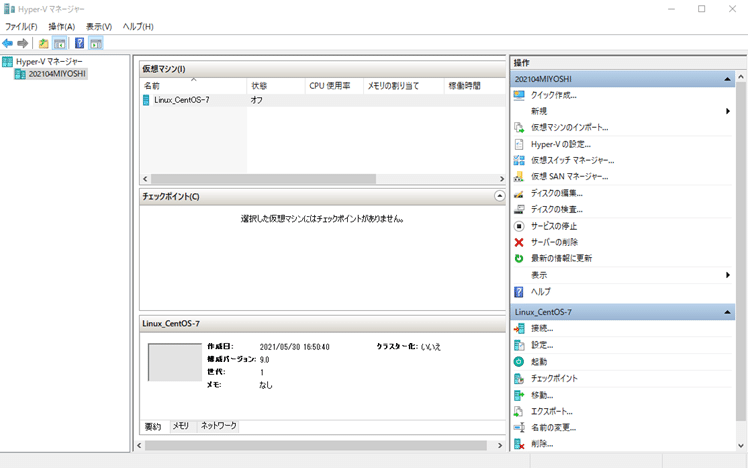Image resolution: width=748 pixels, height=468 pixels.
Task: Click the virtual machine preview thumbnail
Action: click(175, 362)
